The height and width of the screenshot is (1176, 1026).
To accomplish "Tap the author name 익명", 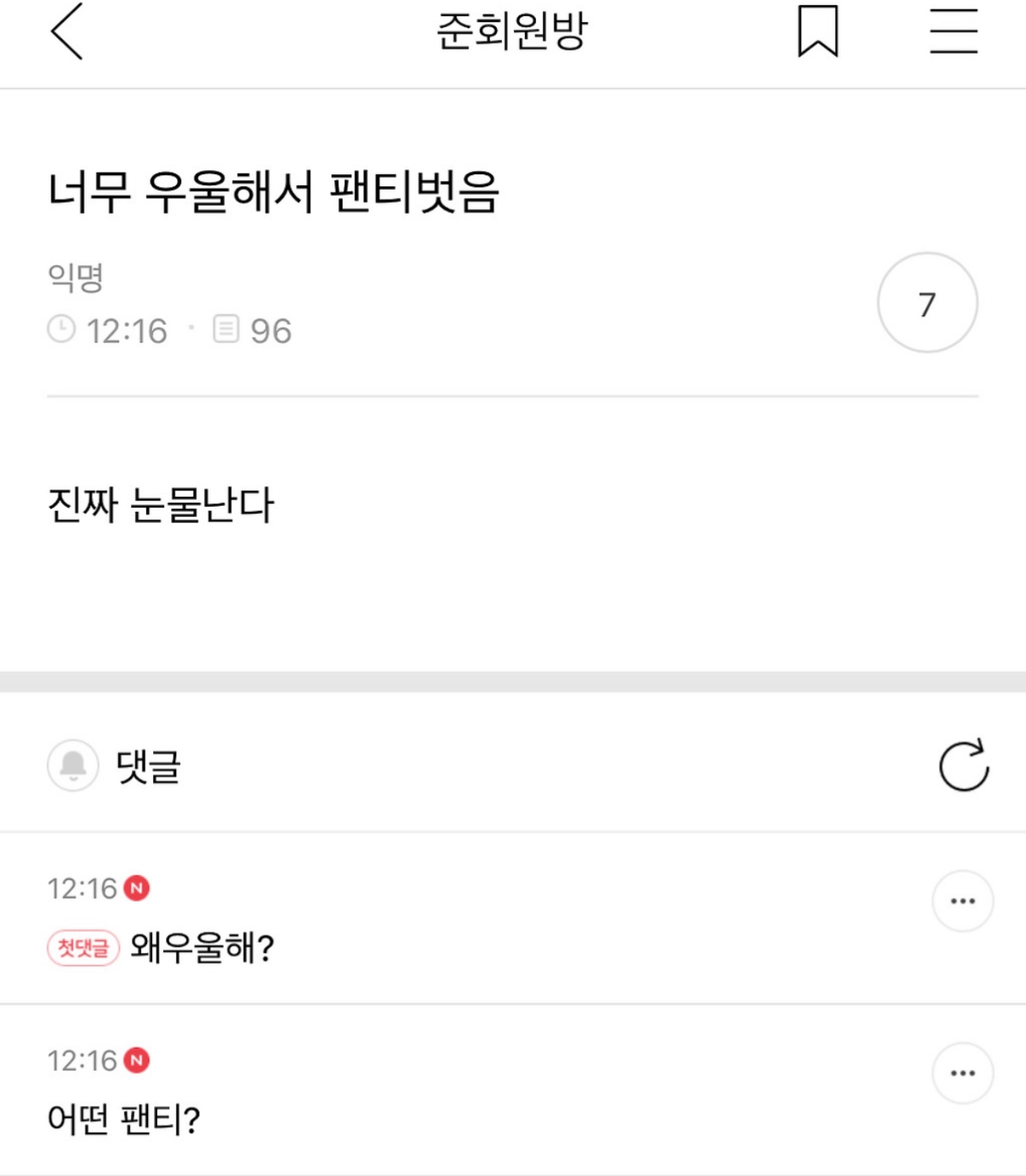I will click(x=75, y=277).
